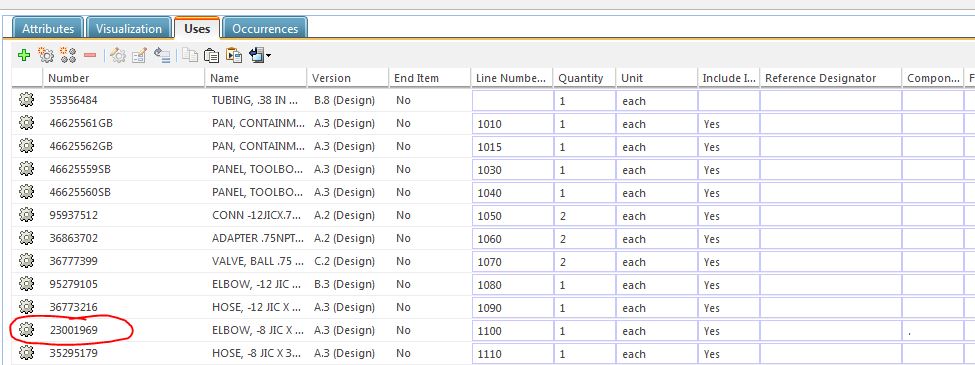Click name ADAPTER .75NPT...
This screenshot has height=365, width=975.
[257, 238]
